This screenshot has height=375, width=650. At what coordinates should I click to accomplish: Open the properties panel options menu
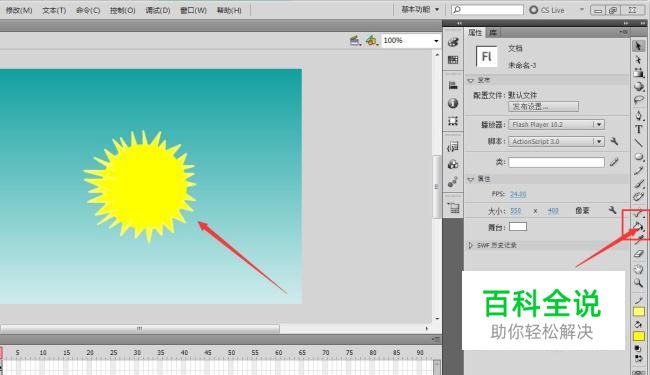(623, 32)
